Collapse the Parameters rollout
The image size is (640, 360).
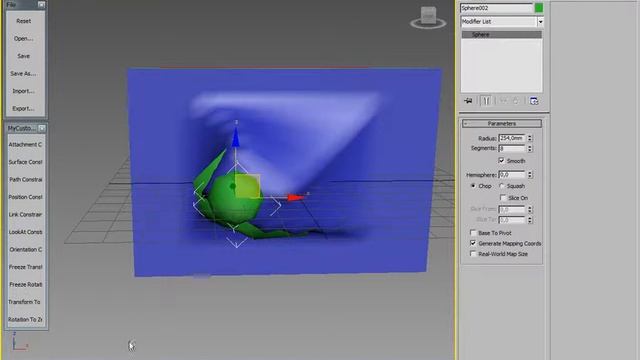point(502,123)
